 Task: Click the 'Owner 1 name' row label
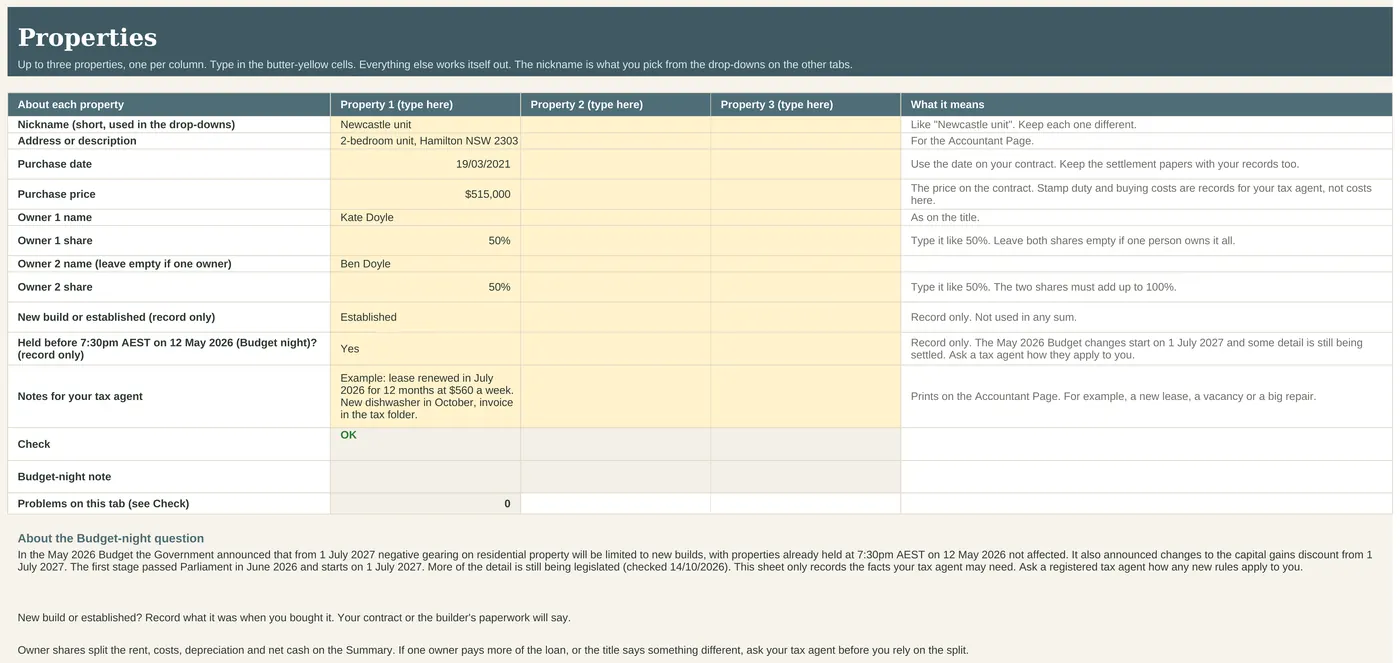tap(54, 217)
